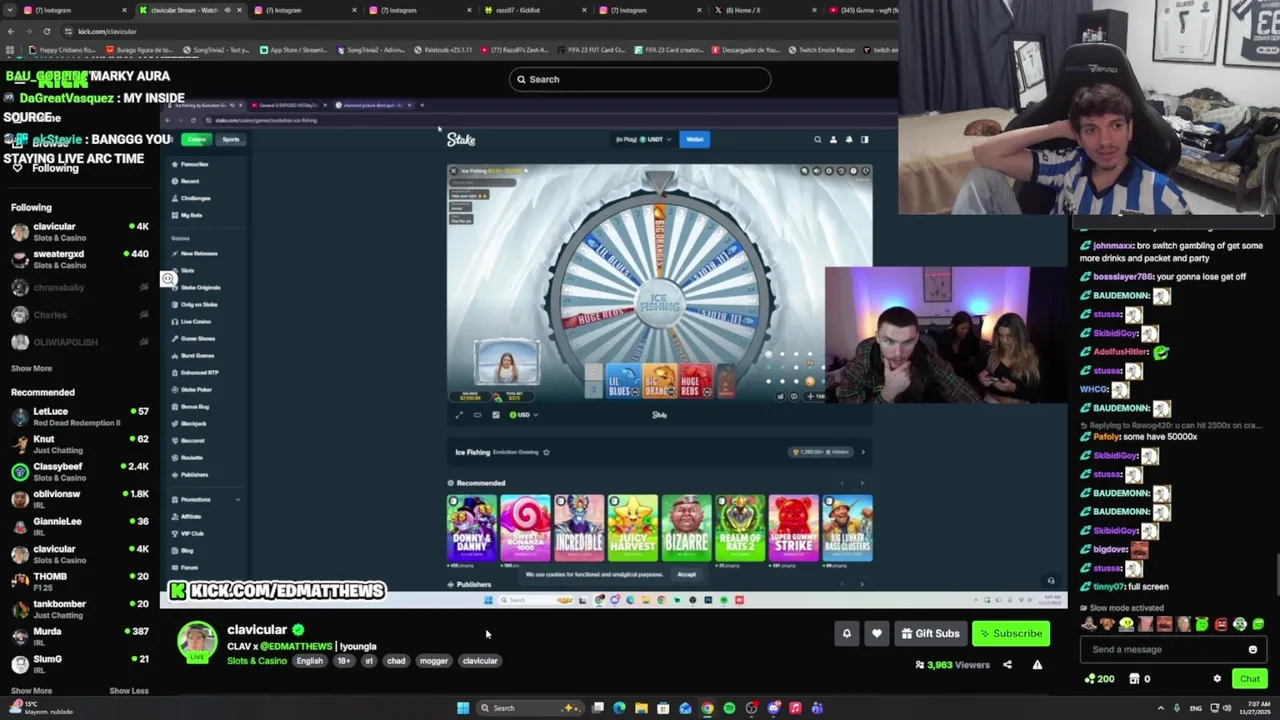The width and height of the screenshot is (1280, 720).
Task: Select the chad tag
Action: pos(396,661)
